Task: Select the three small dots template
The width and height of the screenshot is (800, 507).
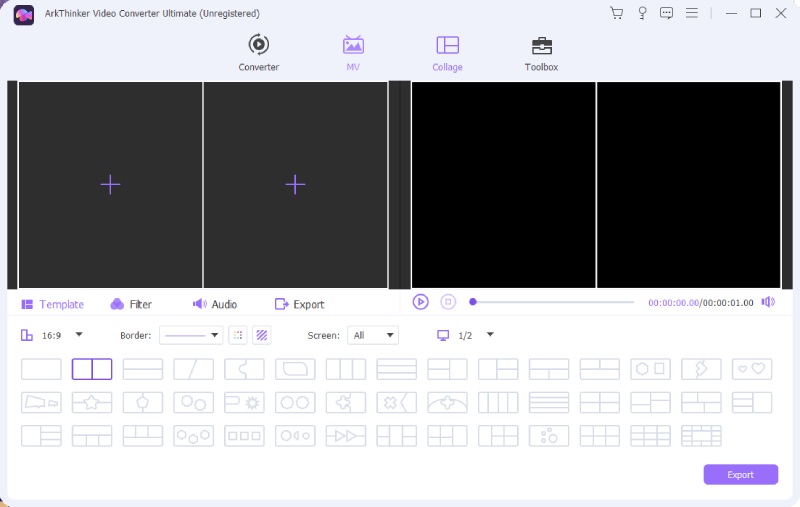Action: click(x=549, y=436)
